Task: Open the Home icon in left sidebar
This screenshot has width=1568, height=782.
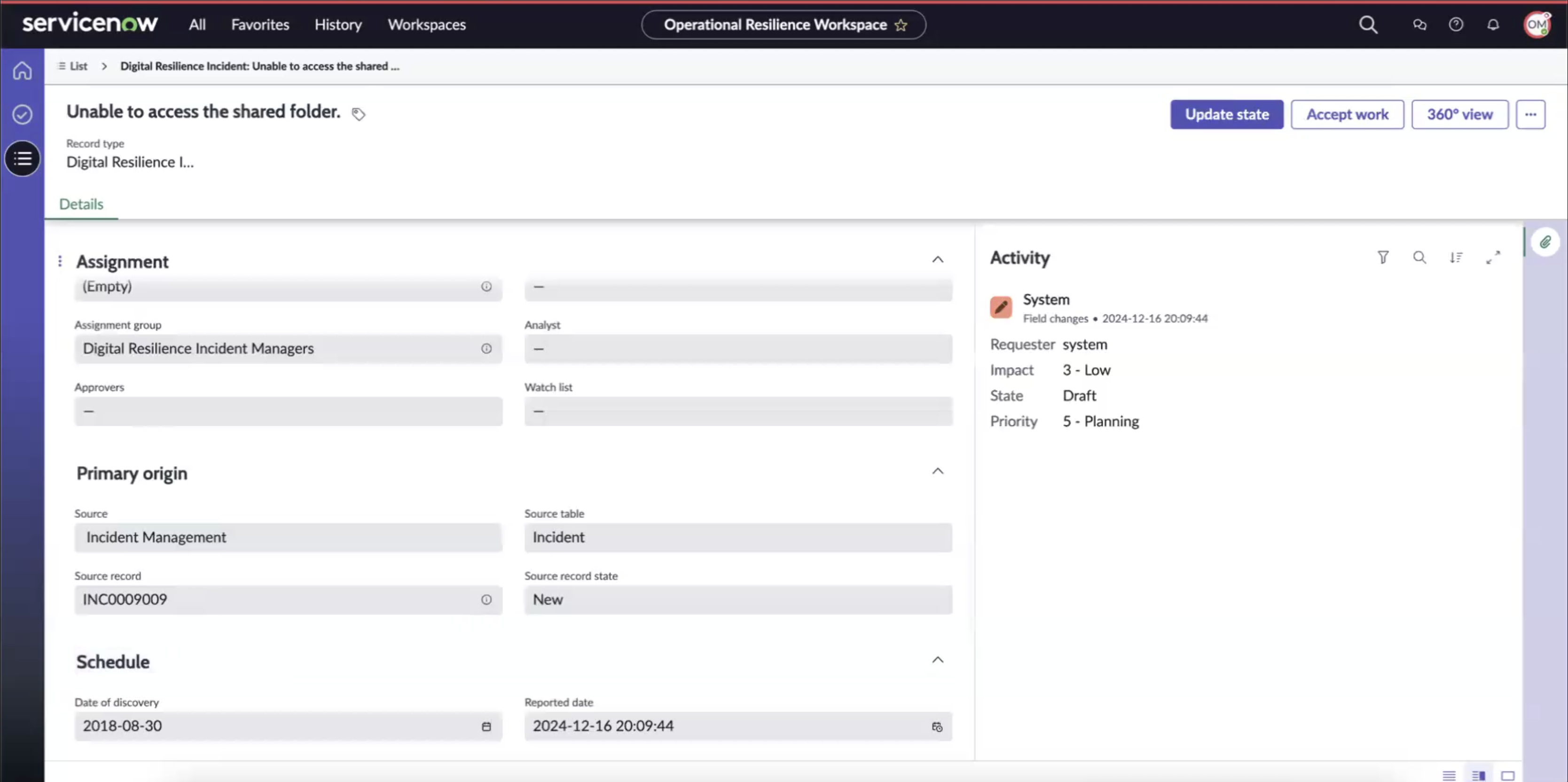Action: [x=23, y=70]
